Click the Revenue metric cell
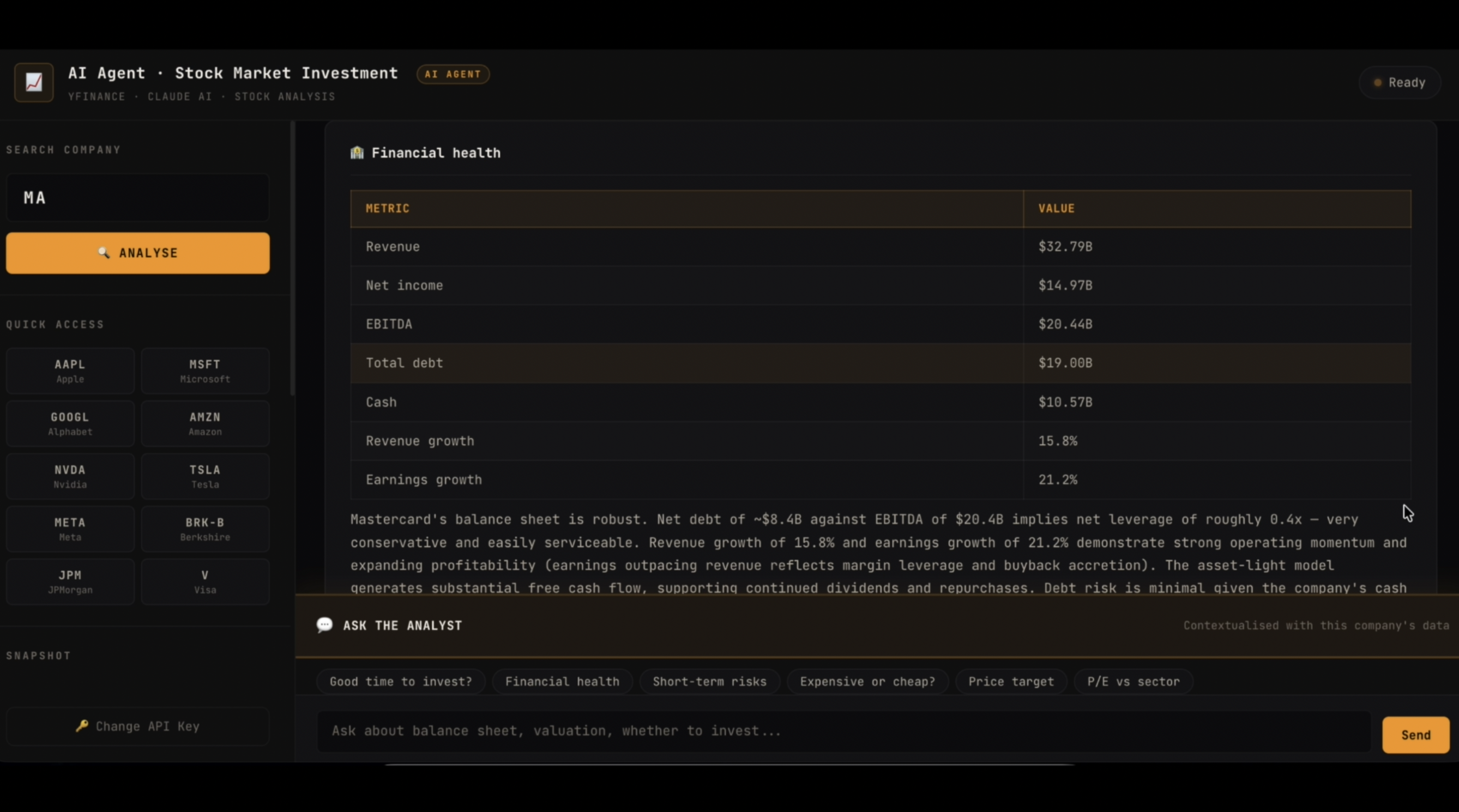The width and height of the screenshot is (1459, 812). tap(686, 247)
